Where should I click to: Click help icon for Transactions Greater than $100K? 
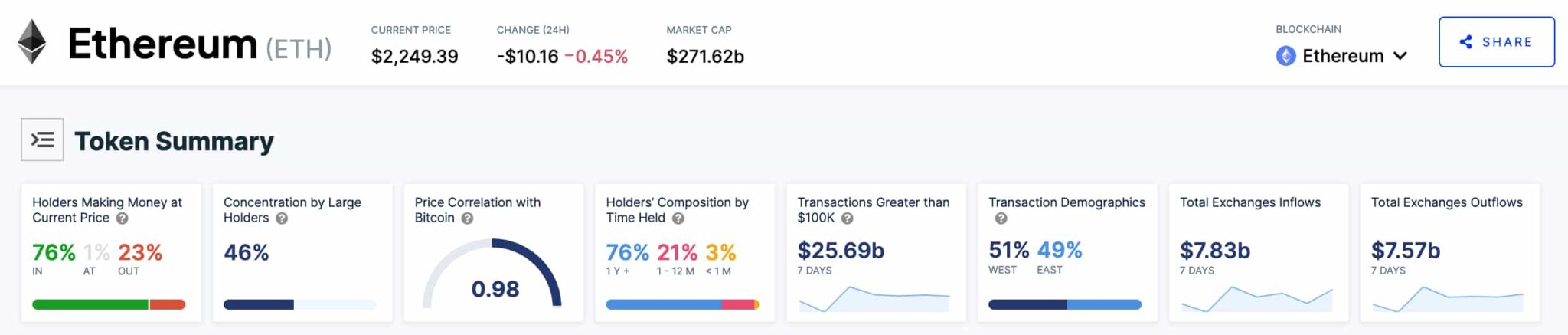847,218
